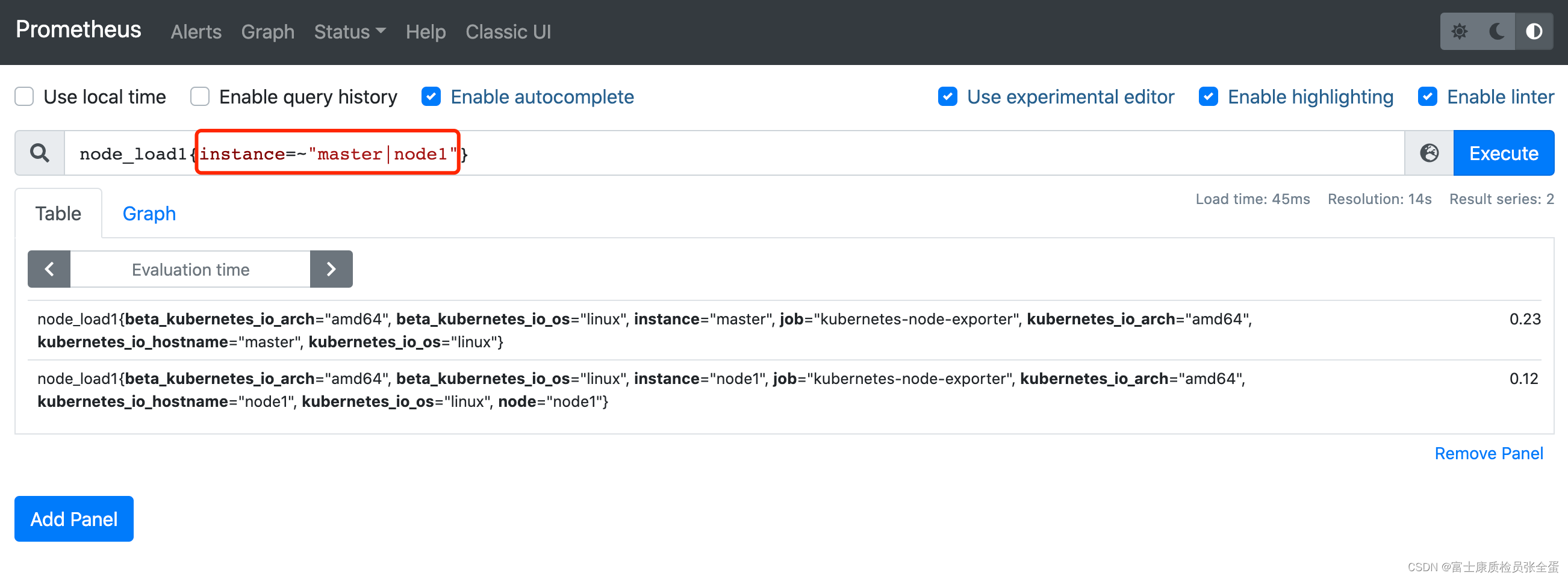1568x579 pixels.
Task: Click the Add Panel button
Action: [74, 519]
